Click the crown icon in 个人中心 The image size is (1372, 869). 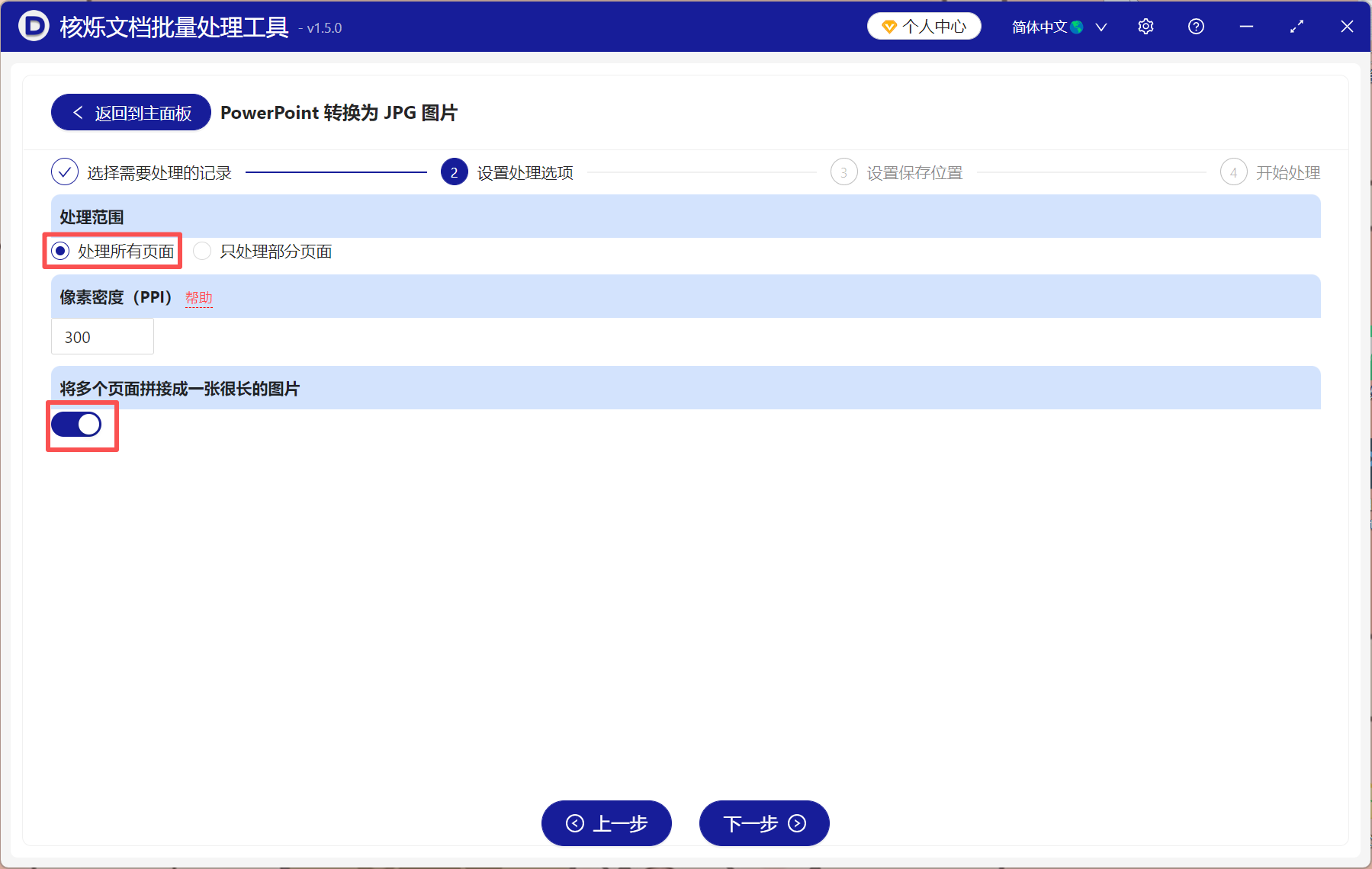click(888, 25)
